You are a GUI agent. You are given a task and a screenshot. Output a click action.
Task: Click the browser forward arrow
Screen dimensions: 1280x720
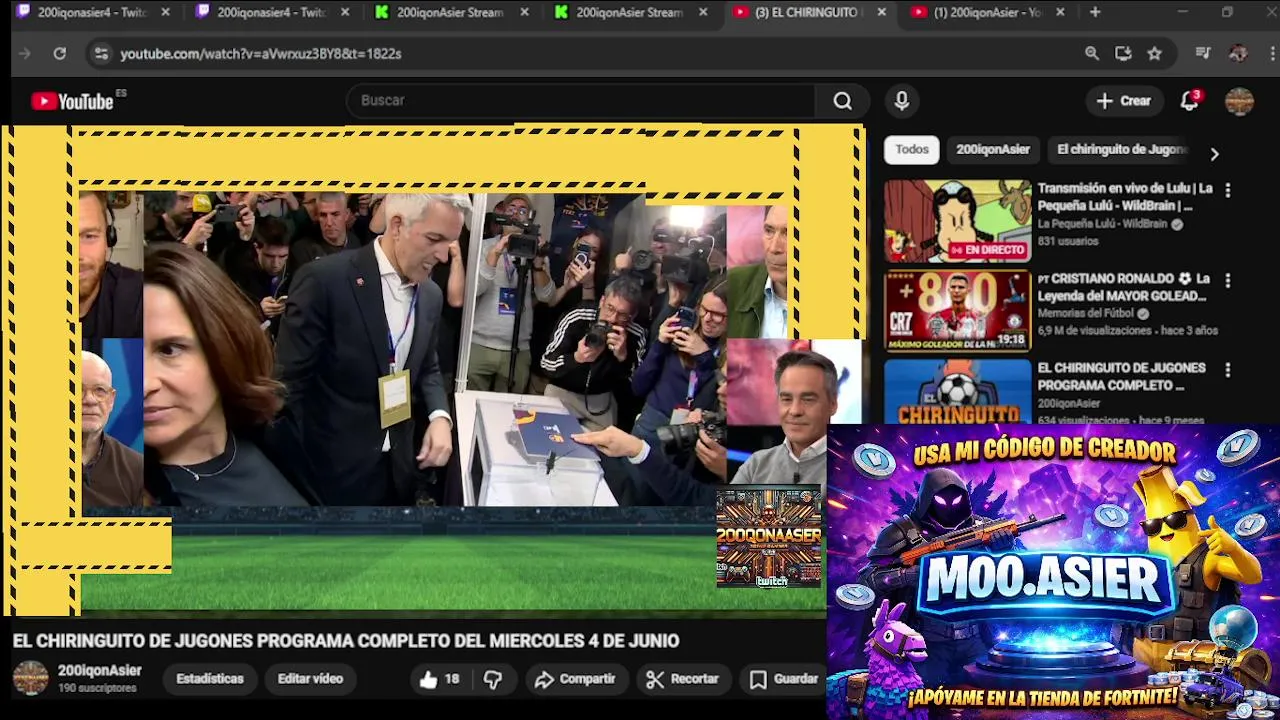click(x=25, y=54)
